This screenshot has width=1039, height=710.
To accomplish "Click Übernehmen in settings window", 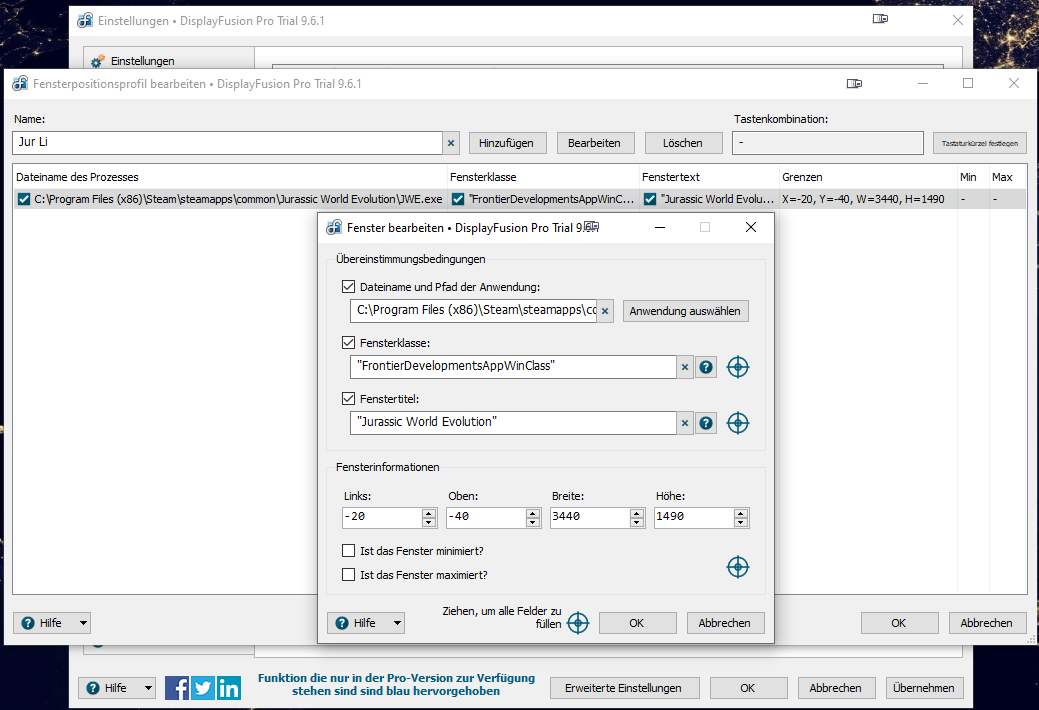I will pos(924,688).
